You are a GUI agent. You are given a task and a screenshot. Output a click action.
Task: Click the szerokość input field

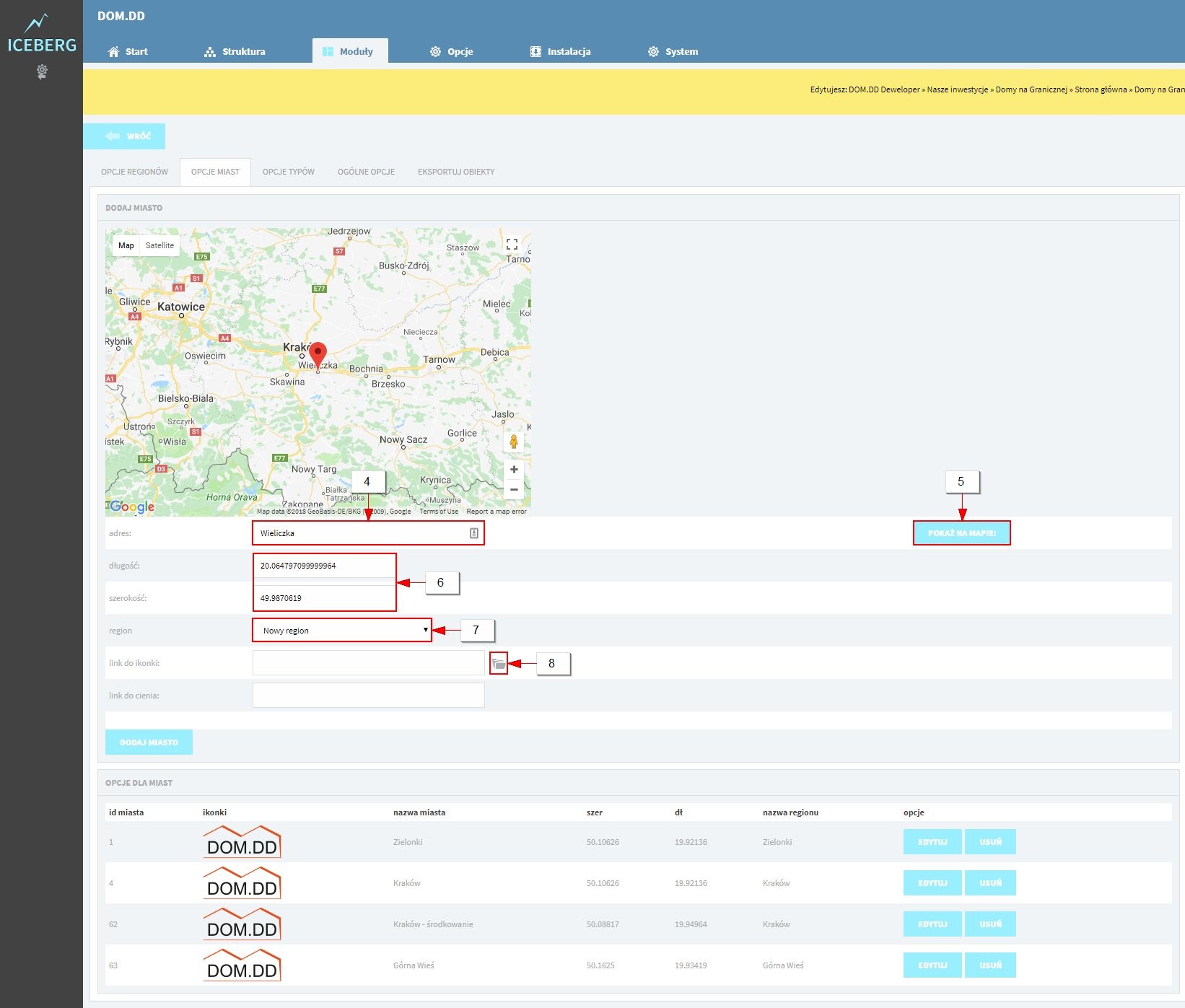click(324, 598)
